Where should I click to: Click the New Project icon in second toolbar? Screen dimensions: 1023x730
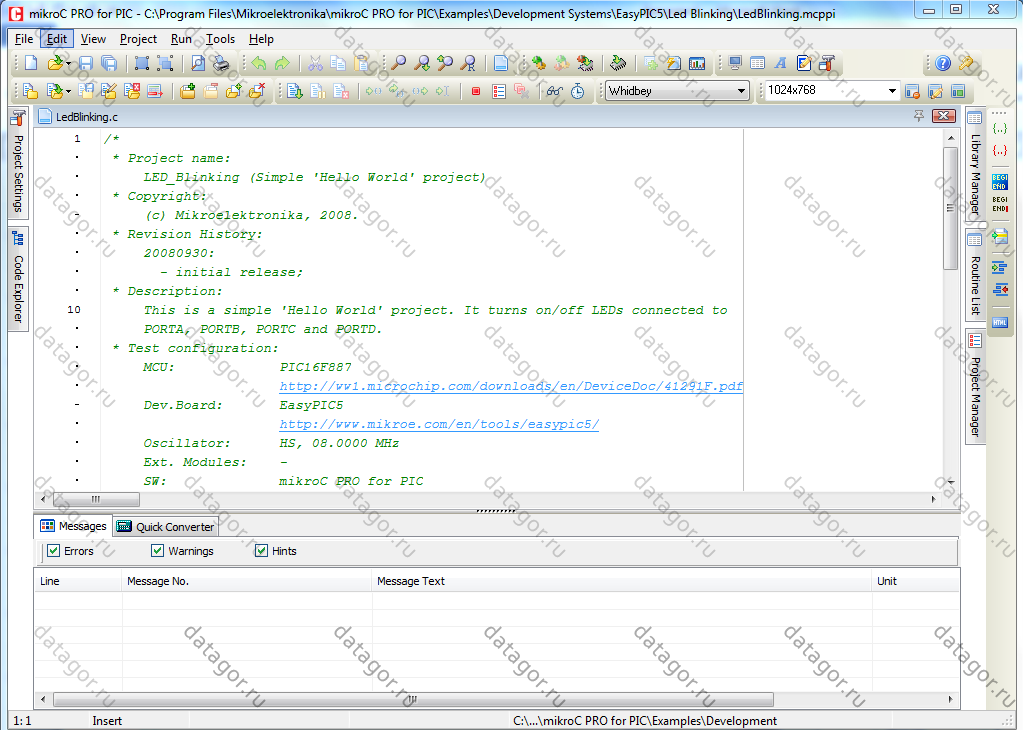(31, 91)
